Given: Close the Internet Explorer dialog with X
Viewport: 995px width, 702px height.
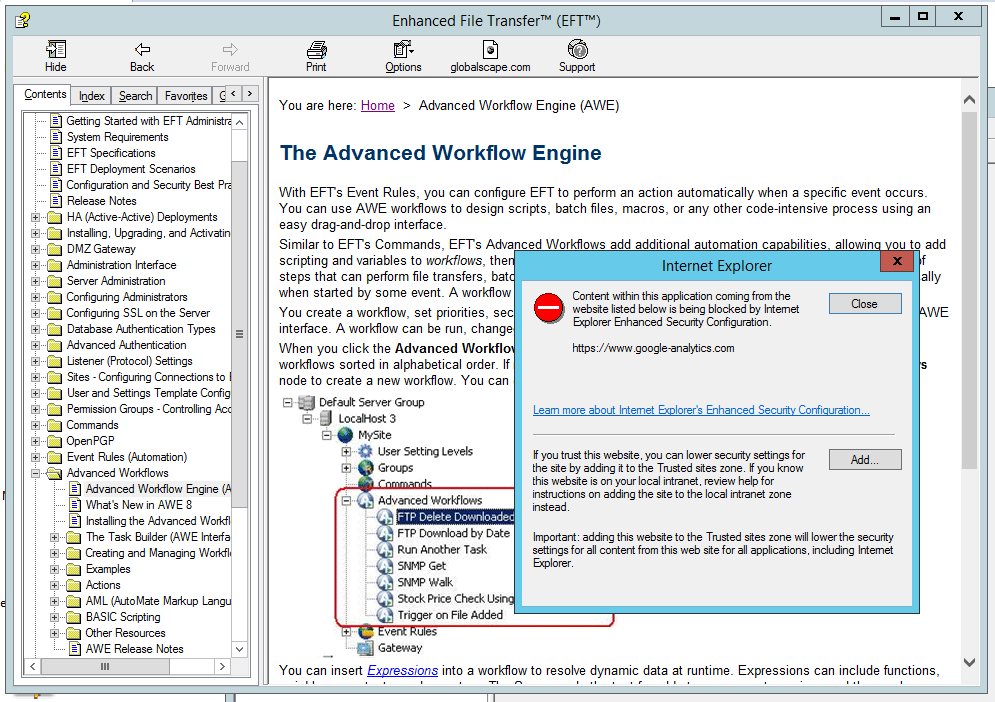Looking at the screenshot, I should coord(897,261).
